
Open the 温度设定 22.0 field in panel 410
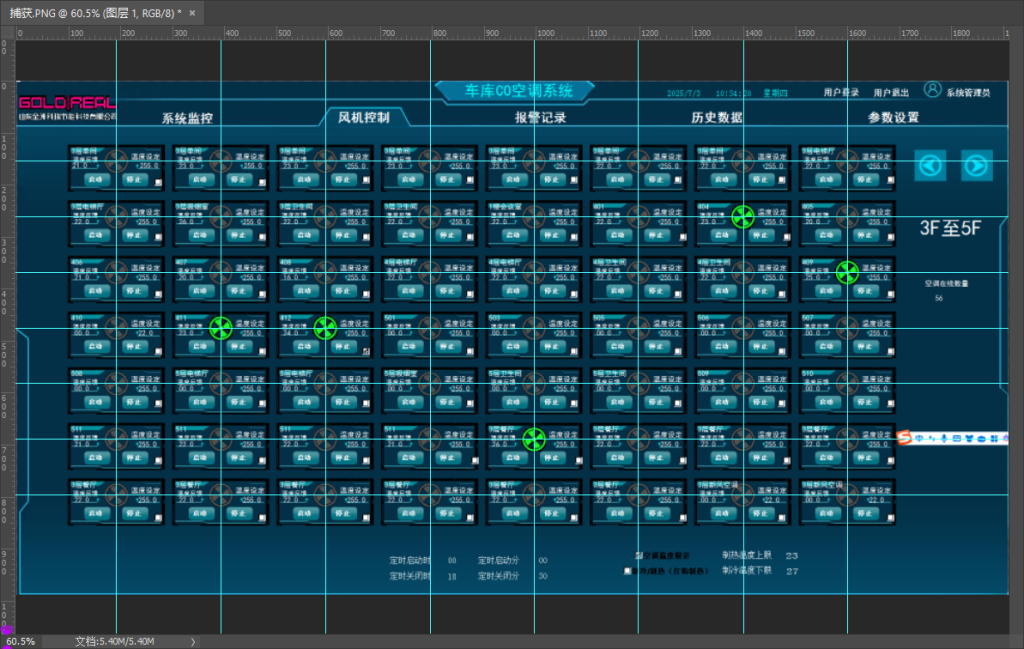146,333
